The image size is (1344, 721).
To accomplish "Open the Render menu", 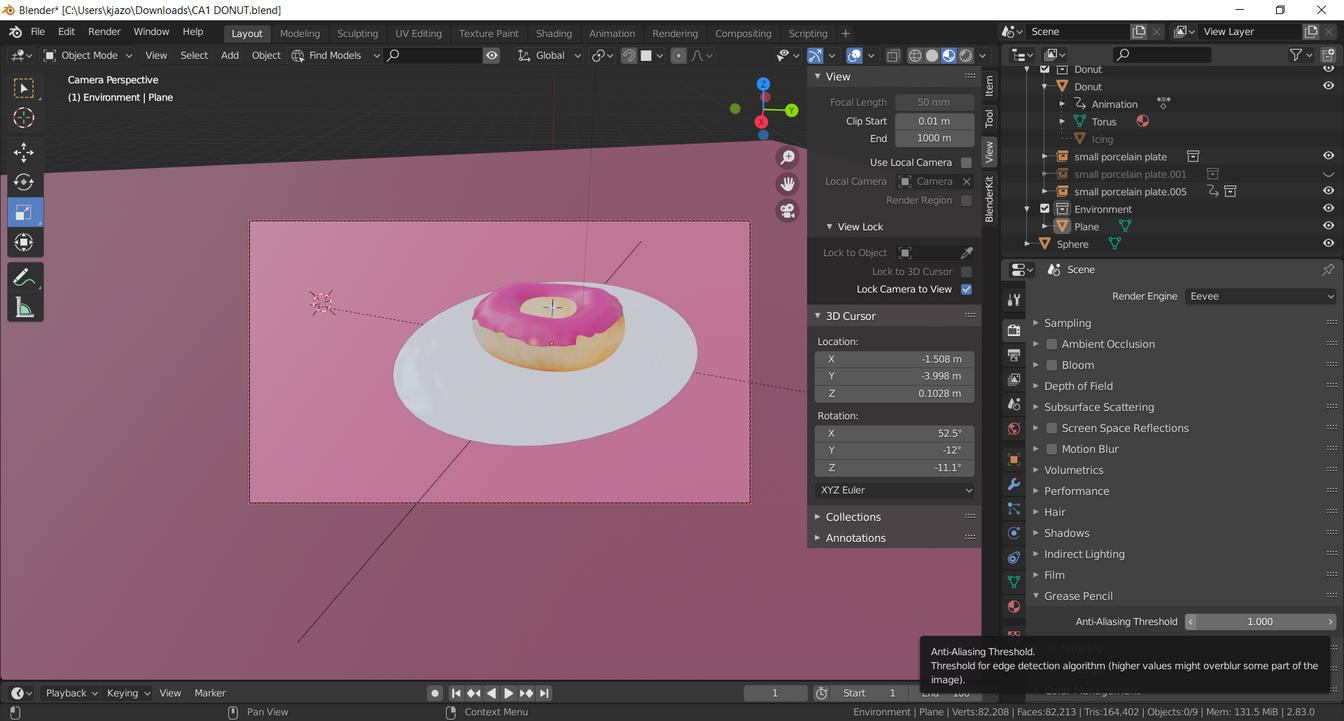I will point(104,32).
